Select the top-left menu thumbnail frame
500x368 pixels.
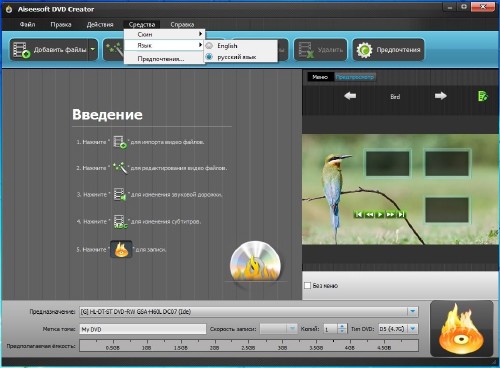[388, 163]
